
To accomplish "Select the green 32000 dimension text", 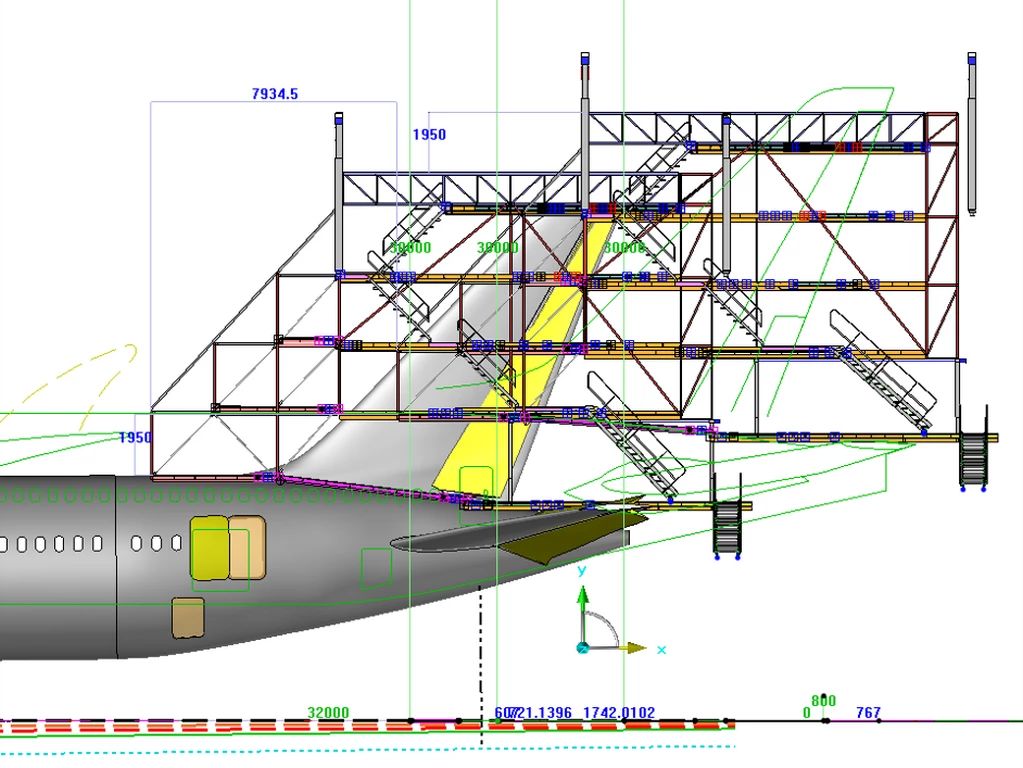I will 328,713.
